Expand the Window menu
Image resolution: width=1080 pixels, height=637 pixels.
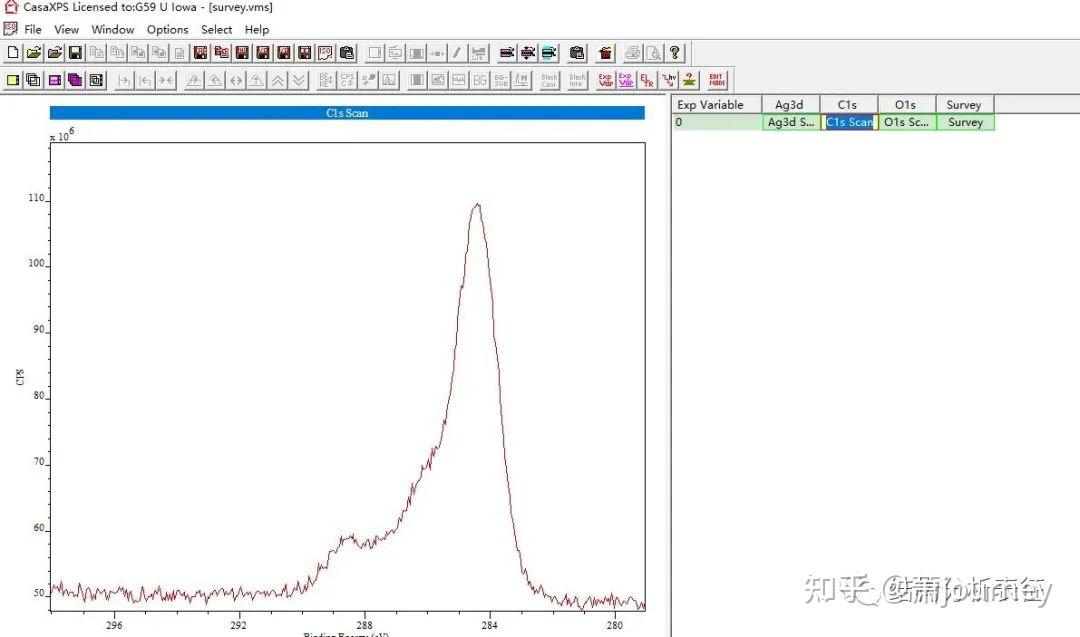pos(112,29)
